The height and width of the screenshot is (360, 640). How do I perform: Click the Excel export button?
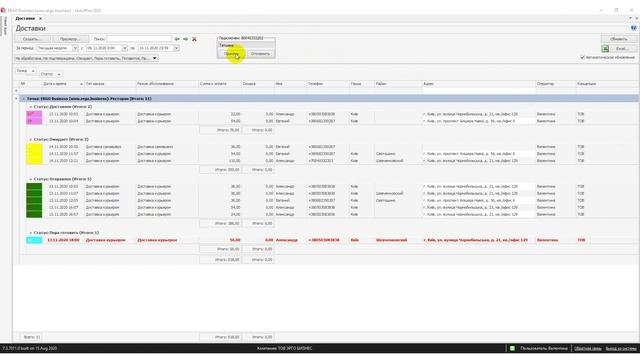(623, 49)
